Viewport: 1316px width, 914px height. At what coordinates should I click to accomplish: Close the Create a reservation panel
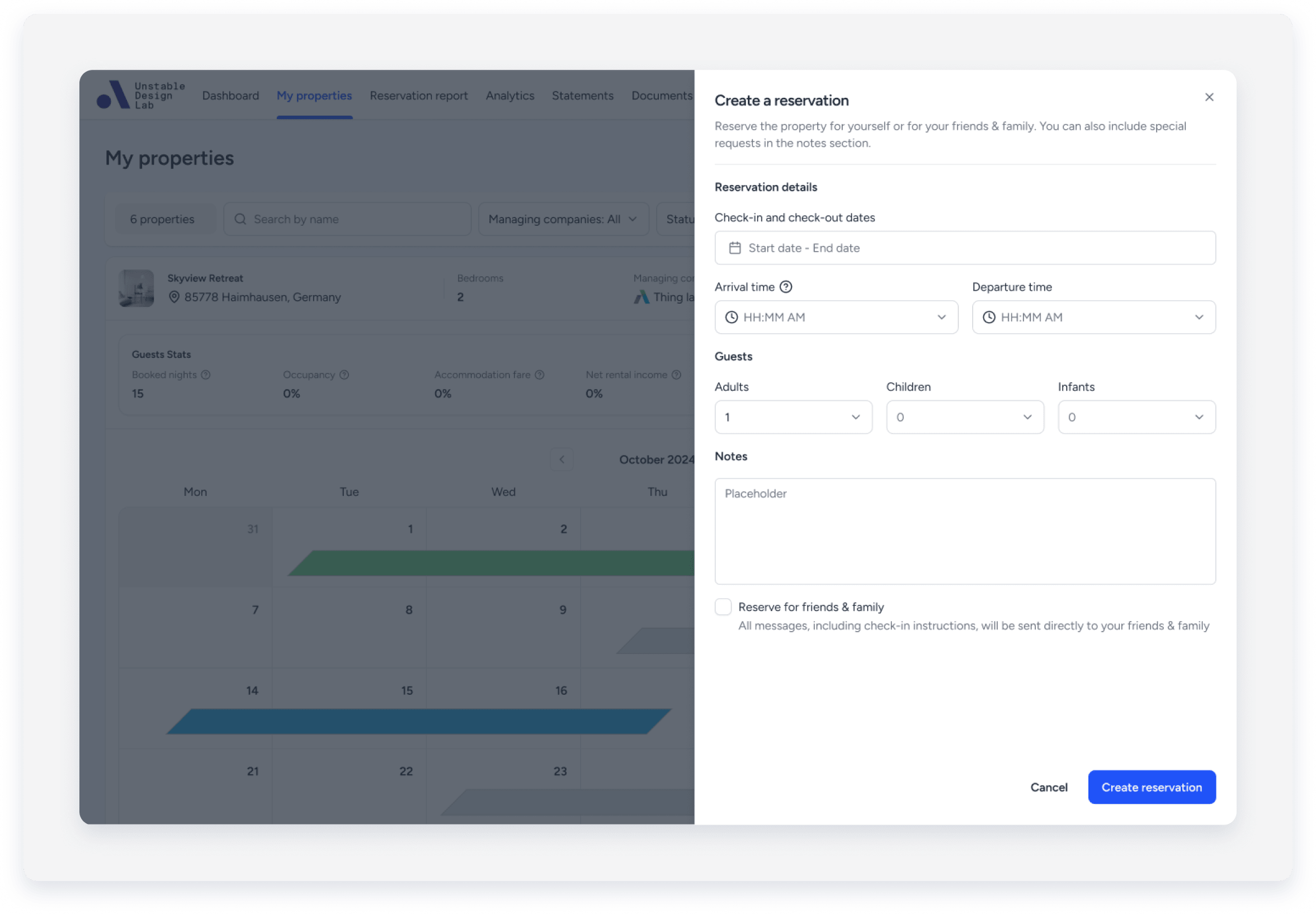(1209, 97)
